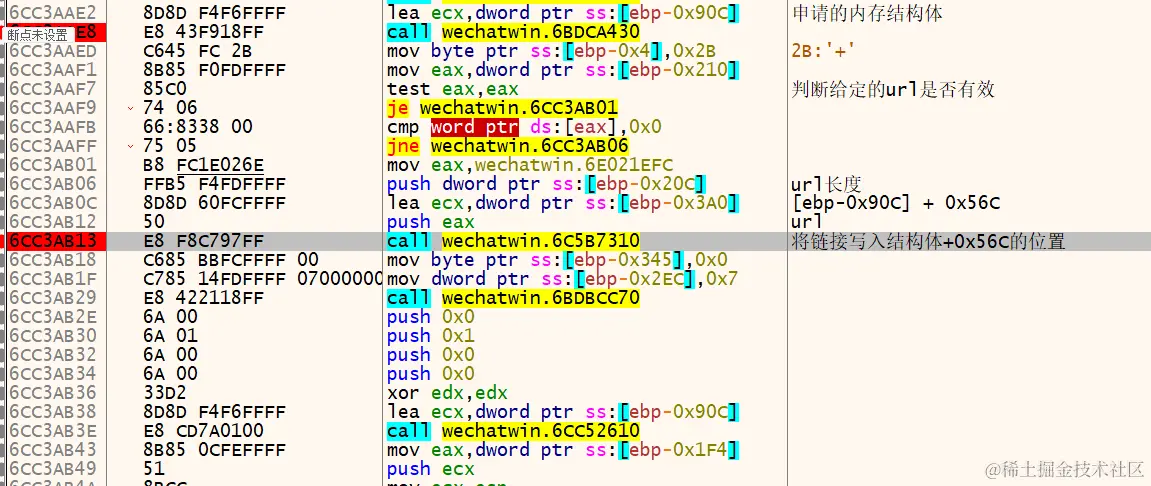
Task: Select the je wechatwin.6CC3AB01 instruction
Action: [x=502, y=109]
